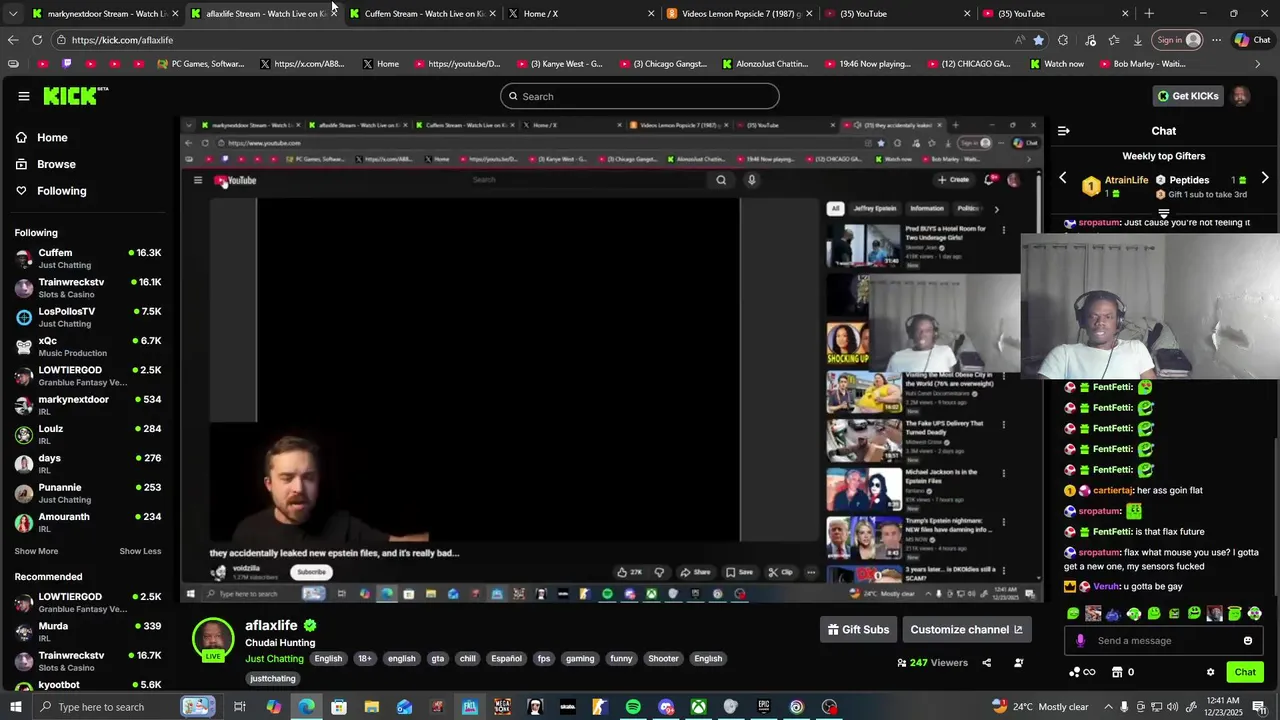The image size is (1280, 720).
Task: Go to Home in the sidebar
Action: tap(52, 138)
